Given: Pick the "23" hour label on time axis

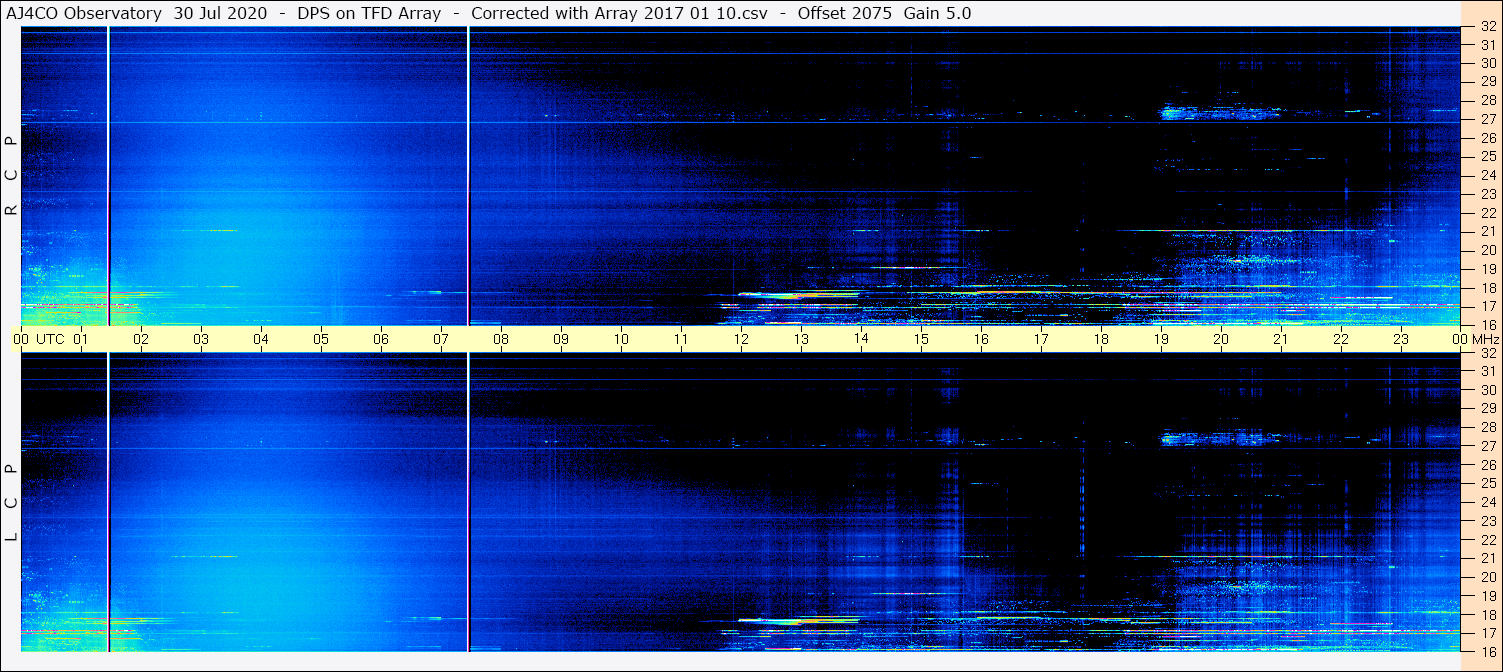Looking at the screenshot, I should (1401, 339).
